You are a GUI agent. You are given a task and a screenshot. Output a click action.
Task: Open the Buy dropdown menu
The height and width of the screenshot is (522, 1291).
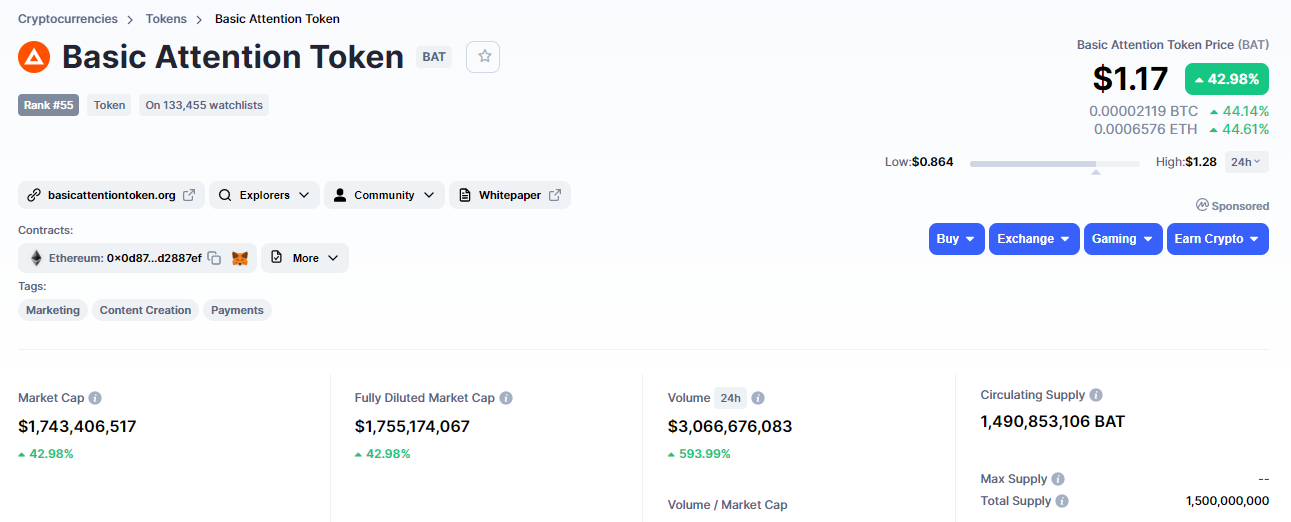coord(957,239)
